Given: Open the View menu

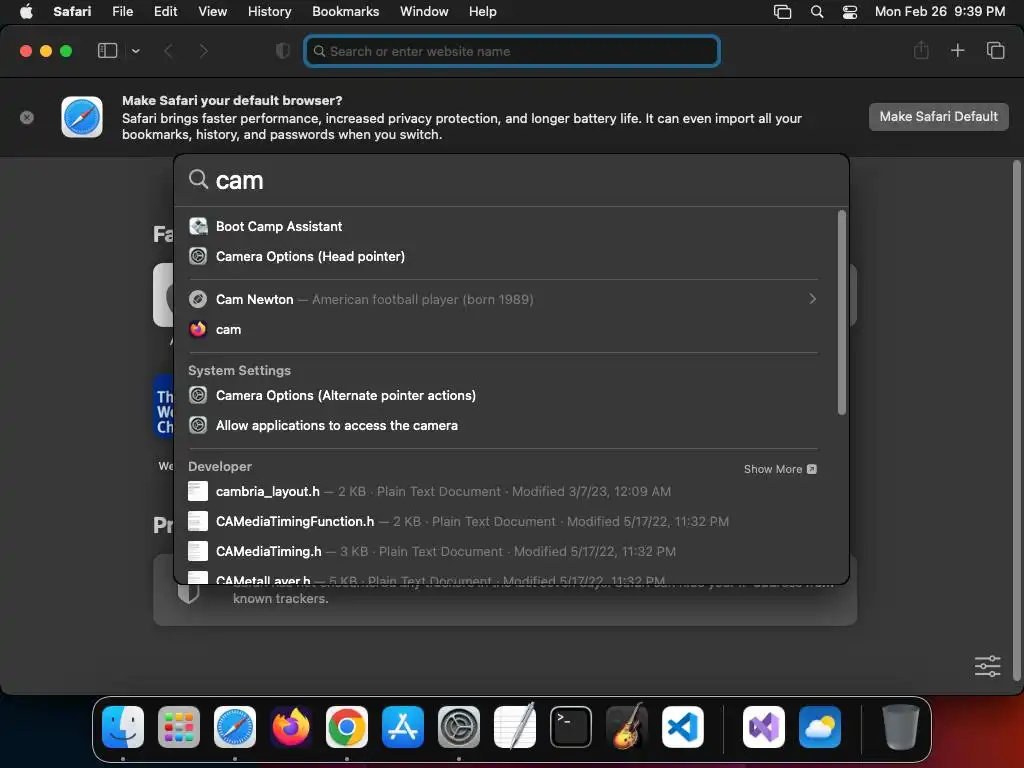Looking at the screenshot, I should [212, 11].
